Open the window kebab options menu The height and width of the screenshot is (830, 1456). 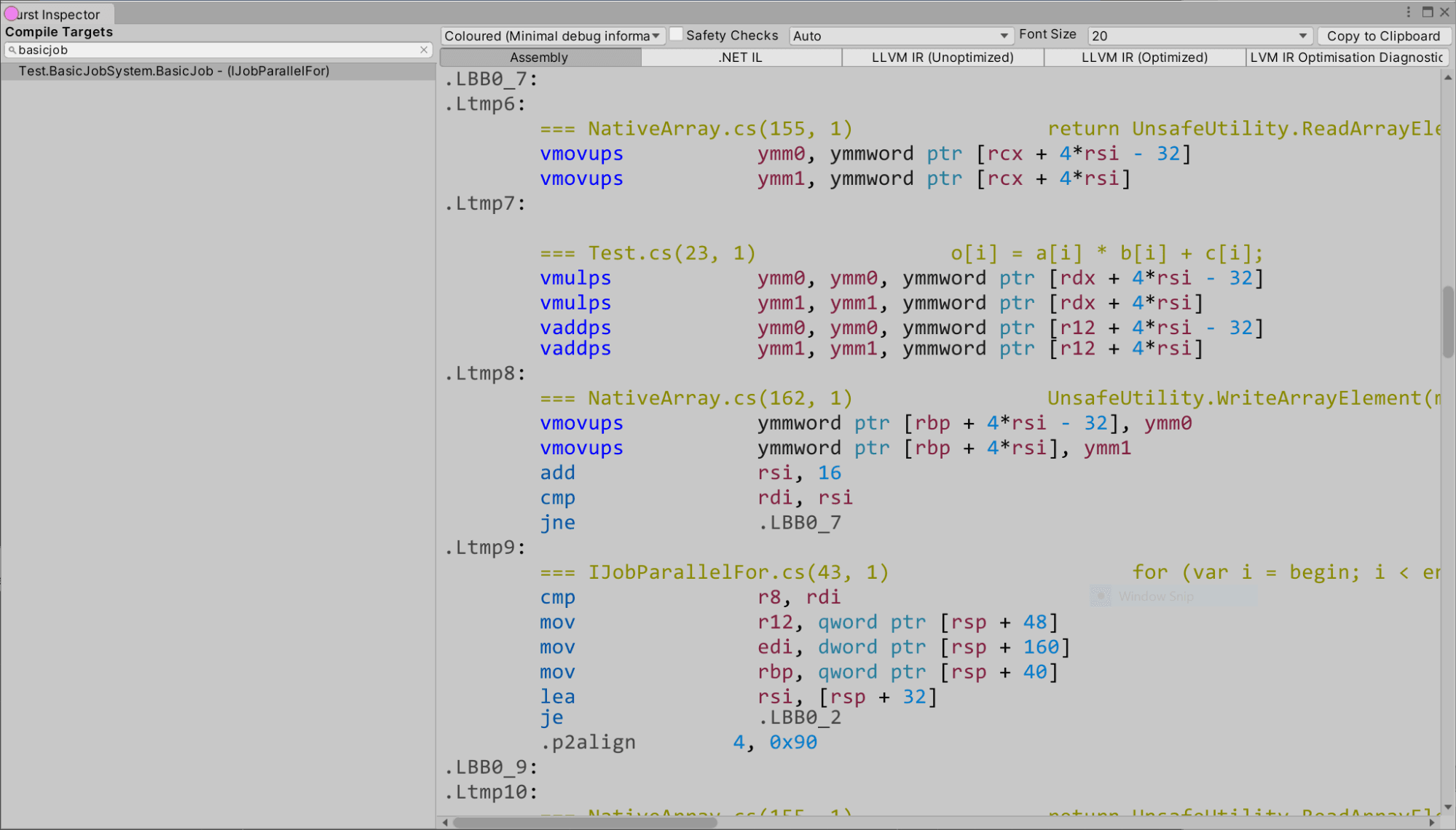click(1409, 12)
